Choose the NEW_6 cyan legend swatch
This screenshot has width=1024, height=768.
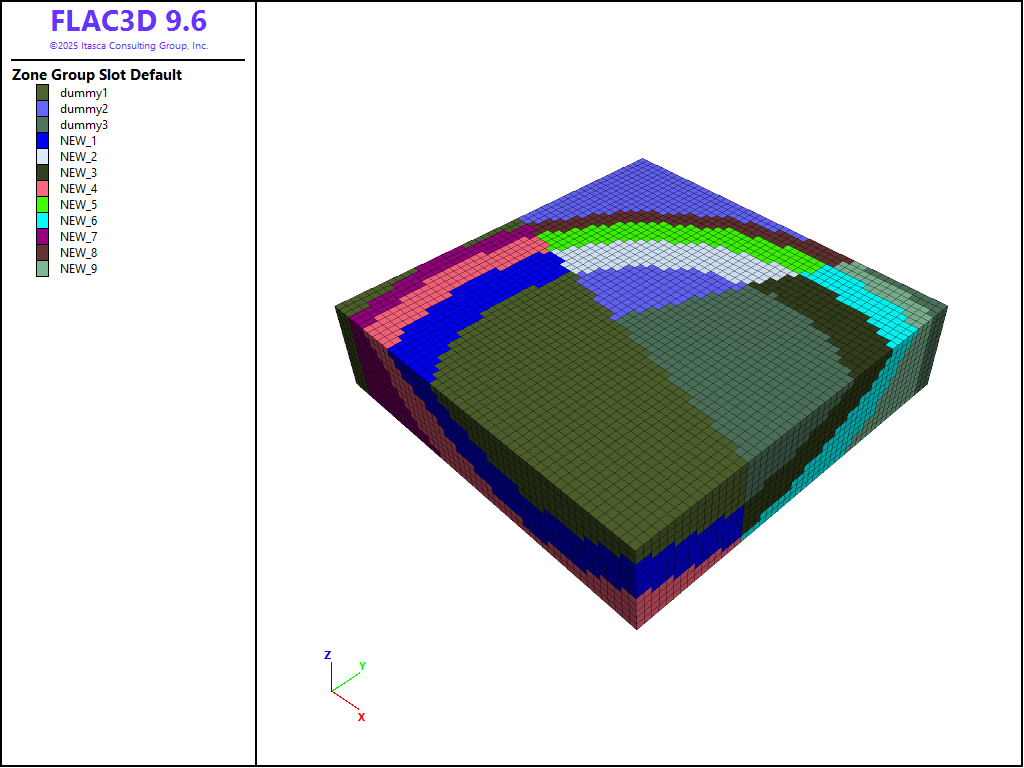43,221
